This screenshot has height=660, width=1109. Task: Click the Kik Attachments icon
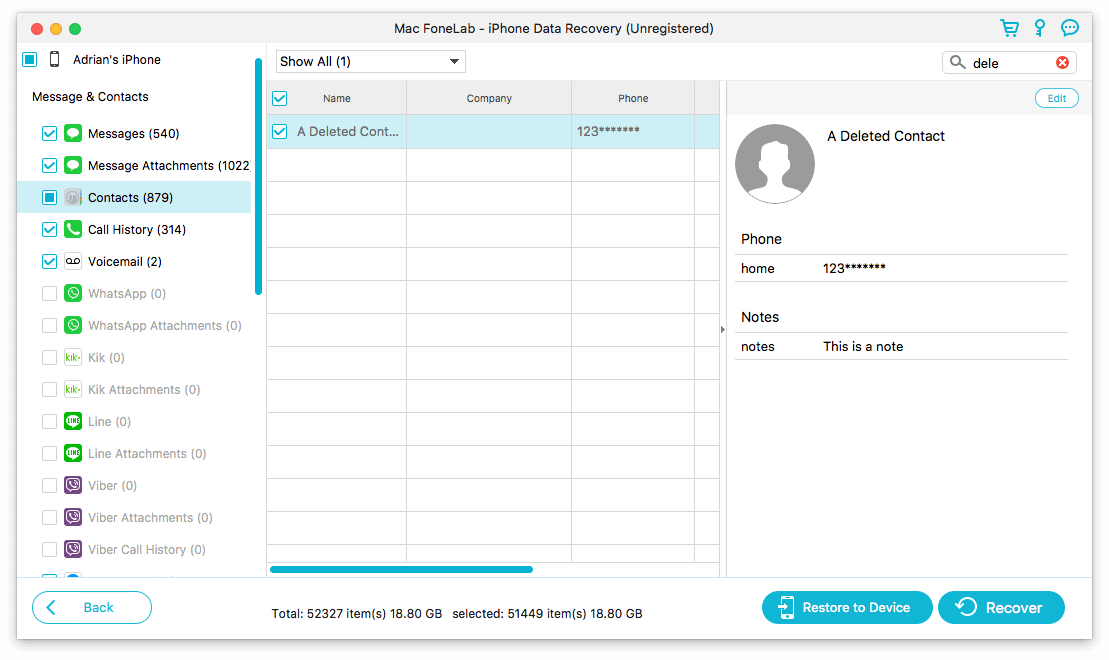pos(73,389)
